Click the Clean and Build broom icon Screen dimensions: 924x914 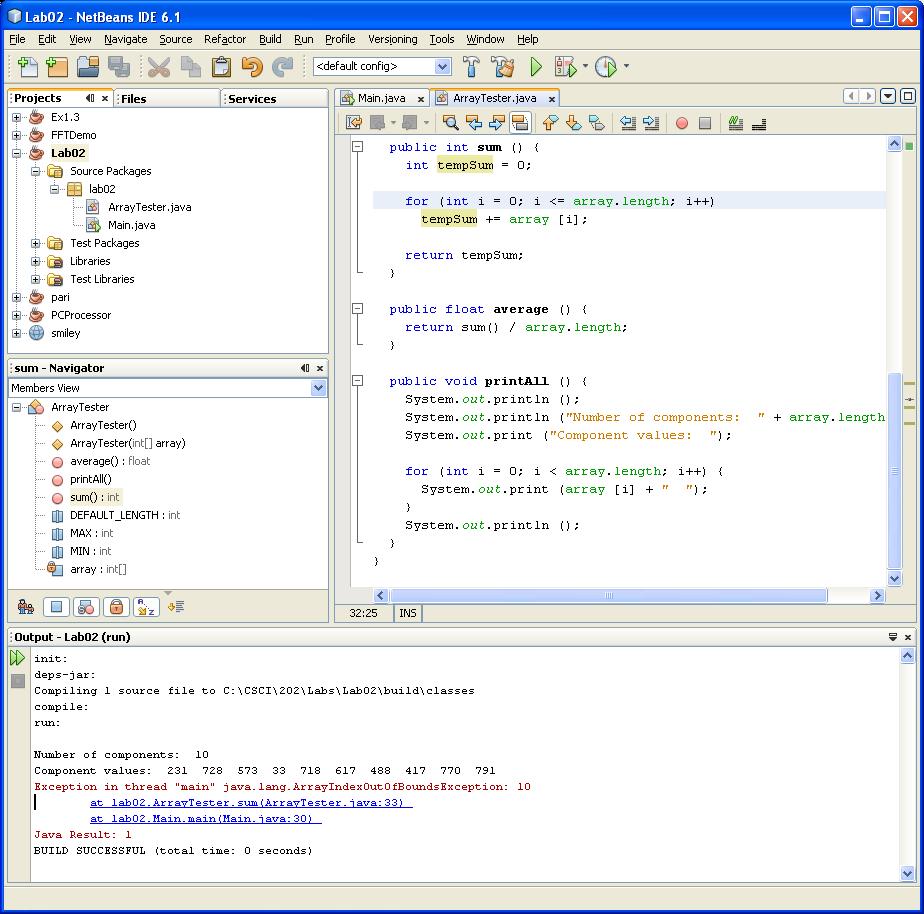pyautogui.click(x=503, y=67)
